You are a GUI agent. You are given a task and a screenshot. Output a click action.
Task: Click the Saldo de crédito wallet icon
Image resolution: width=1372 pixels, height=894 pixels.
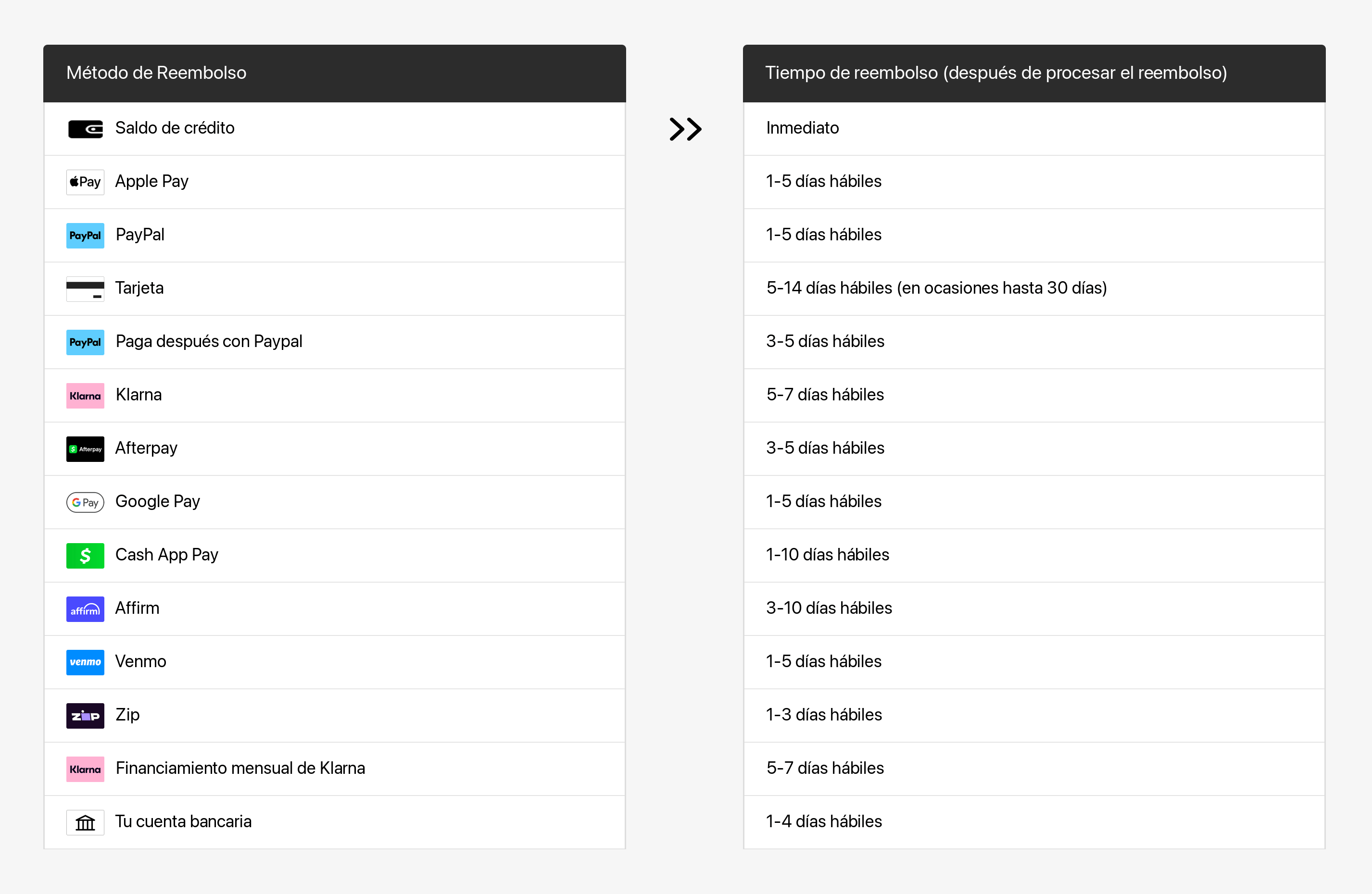click(85, 129)
